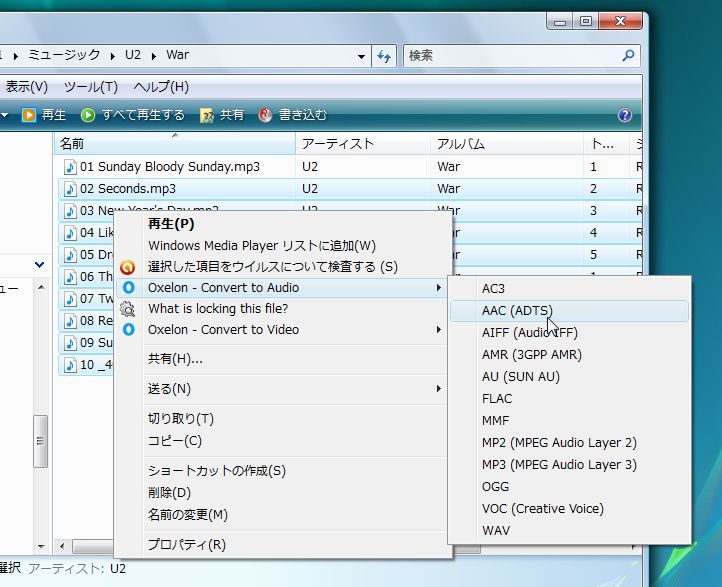Click the music file icon for track 08

(x=70, y=321)
